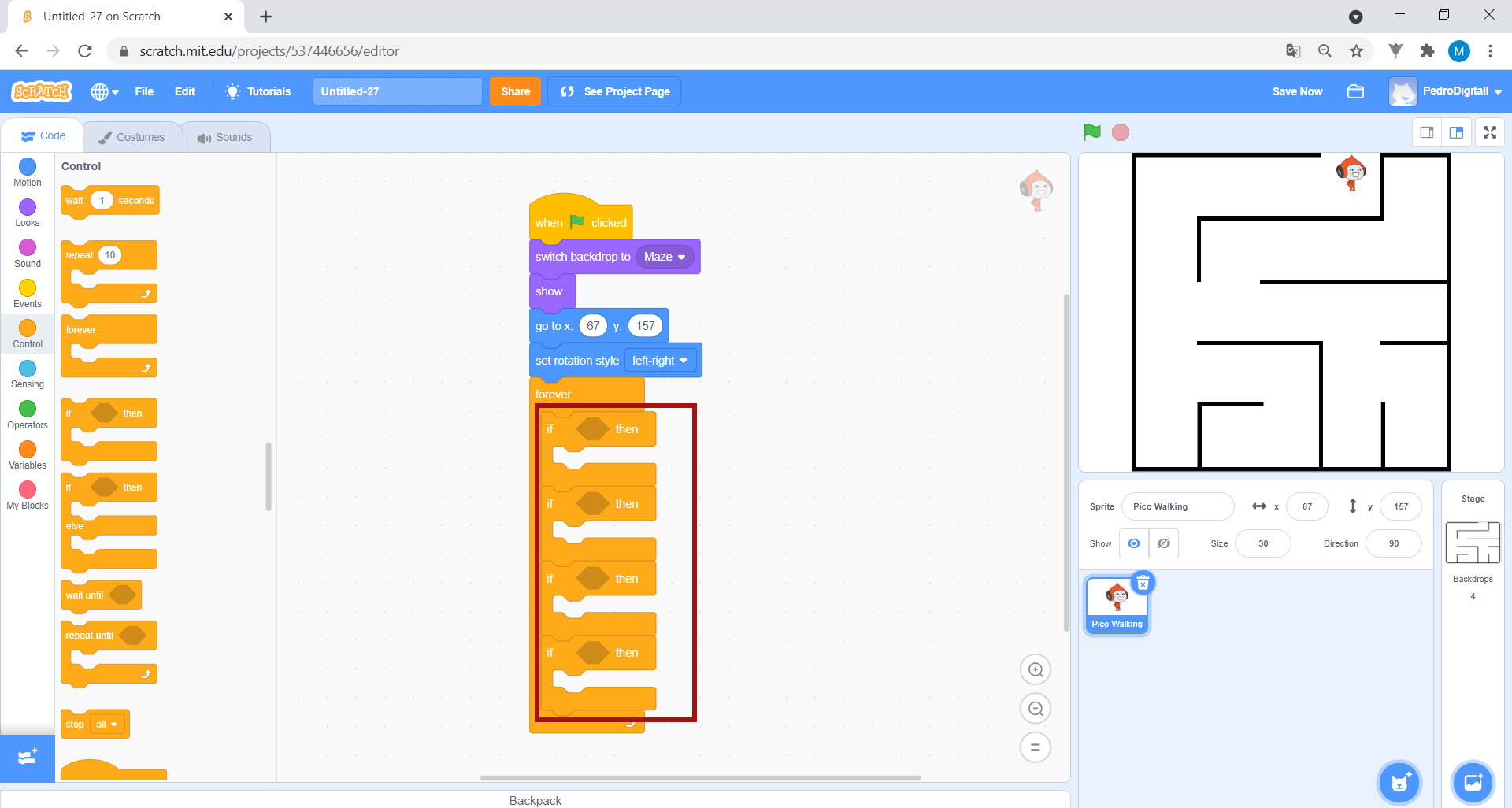Select the Variables block category
Viewport: 1512px width, 808px height.
point(28,455)
